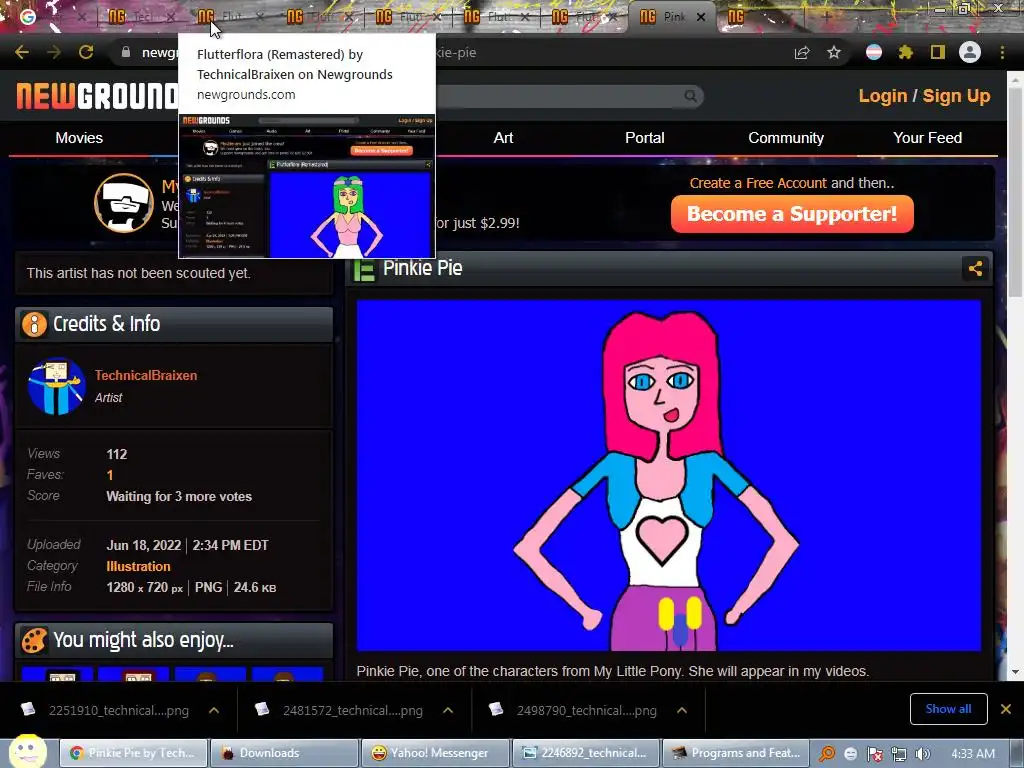
Task: Click the Flutterflora tab preview thumbnail
Action: 307,186
